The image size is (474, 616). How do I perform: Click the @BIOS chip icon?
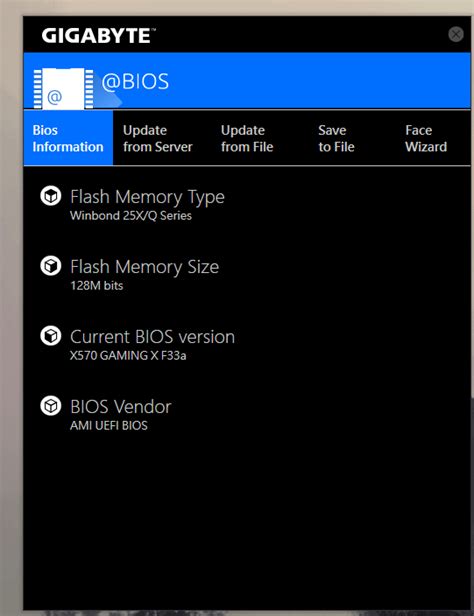point(63,88)
